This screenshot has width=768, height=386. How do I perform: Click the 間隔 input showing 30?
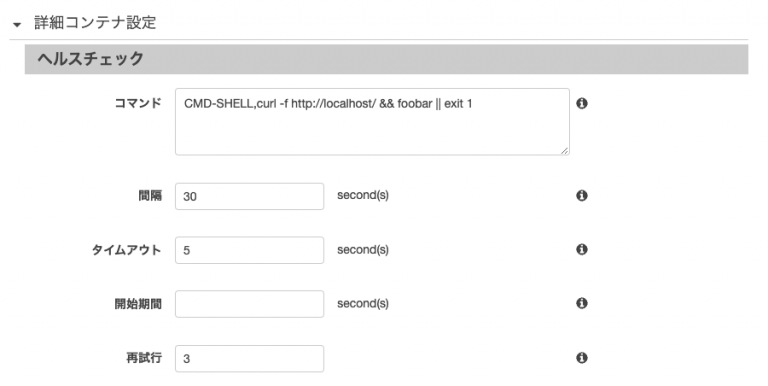pyautogui.click(x=249, y=196)
